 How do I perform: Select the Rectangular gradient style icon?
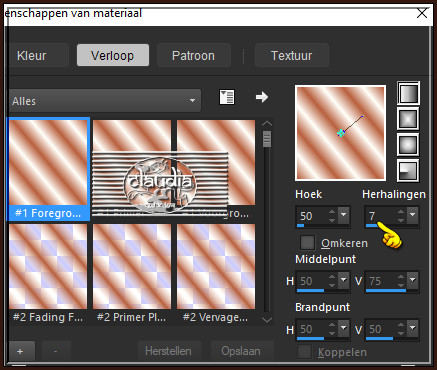coord(408,118)
